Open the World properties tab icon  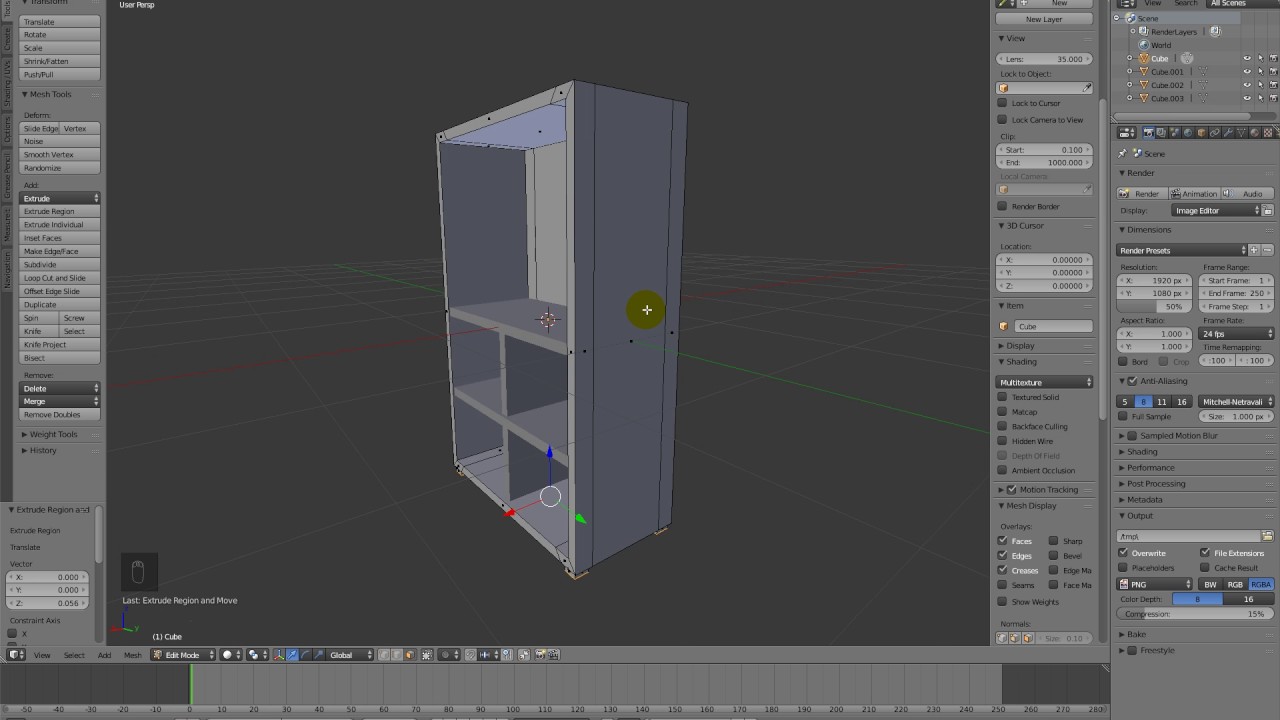(x=1188, y=133)
